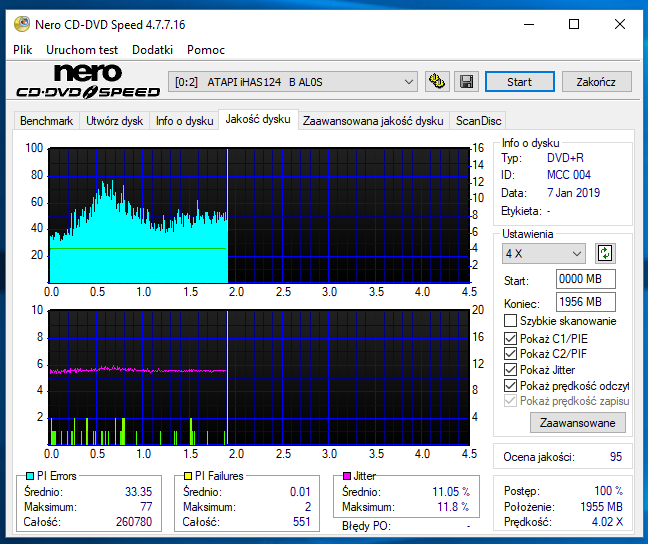The image size is (648, 544).
Task: Click the disc ID MCC 004 text
Action: pos(569,175)
